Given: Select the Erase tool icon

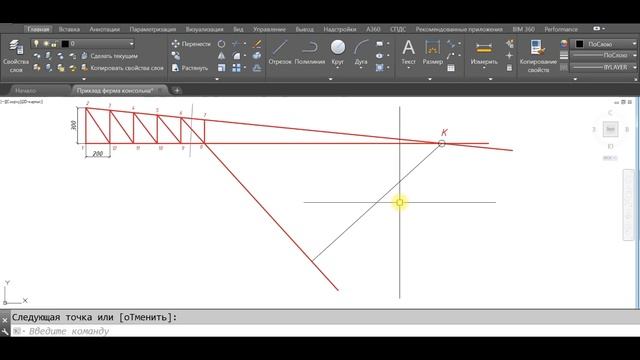Looking at the screenshot, I should 257,44.
